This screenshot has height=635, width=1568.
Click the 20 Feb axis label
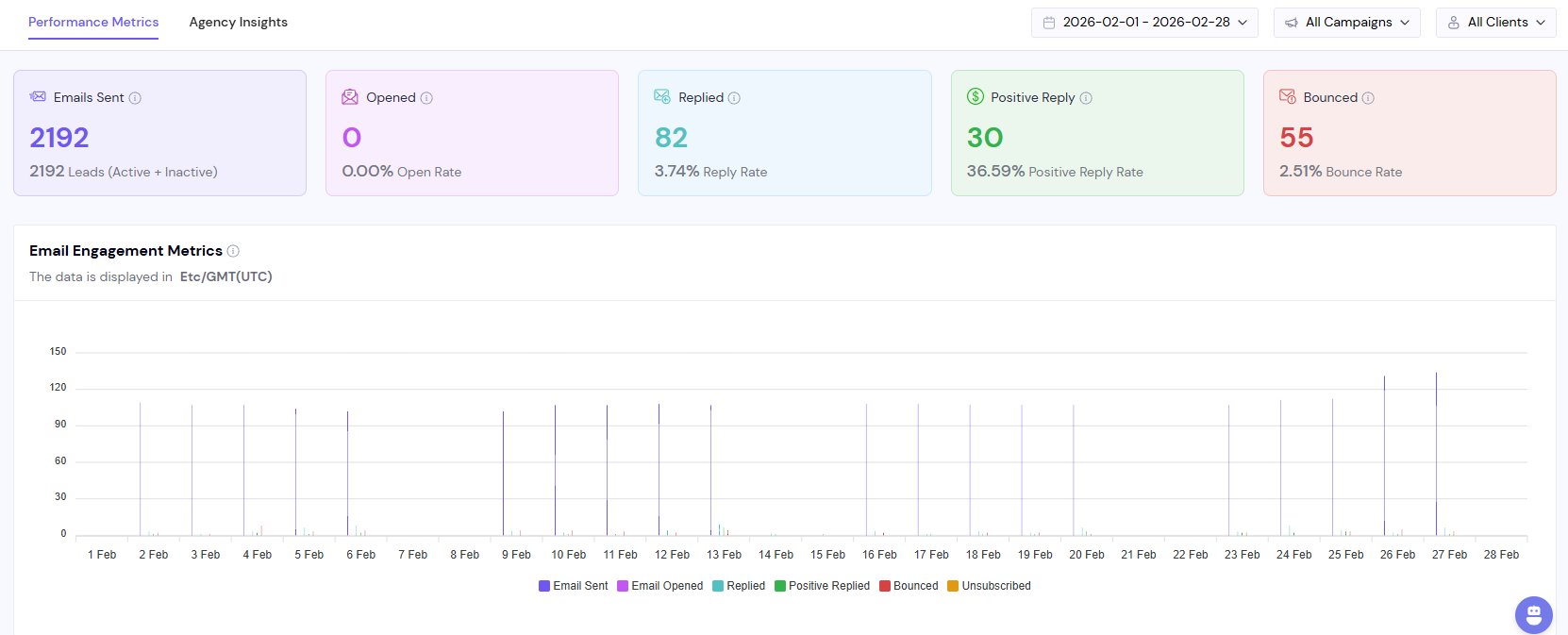(x=1087, y=555)
